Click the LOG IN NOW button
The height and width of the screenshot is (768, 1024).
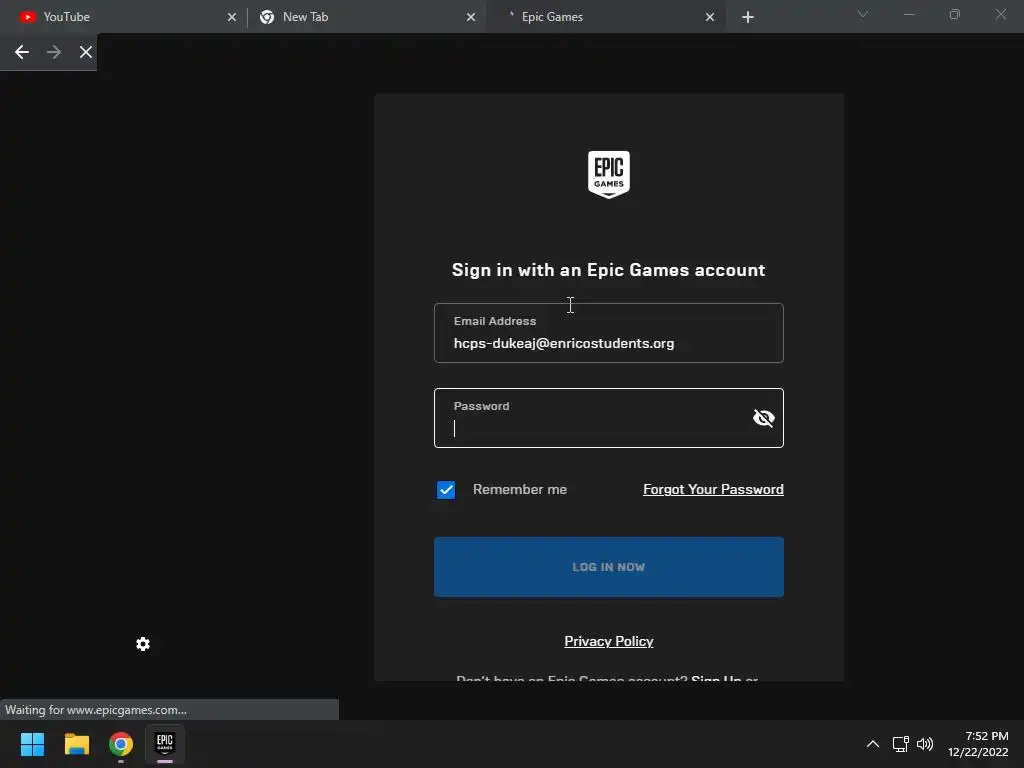pyautogui.click(x=609, y=567)
